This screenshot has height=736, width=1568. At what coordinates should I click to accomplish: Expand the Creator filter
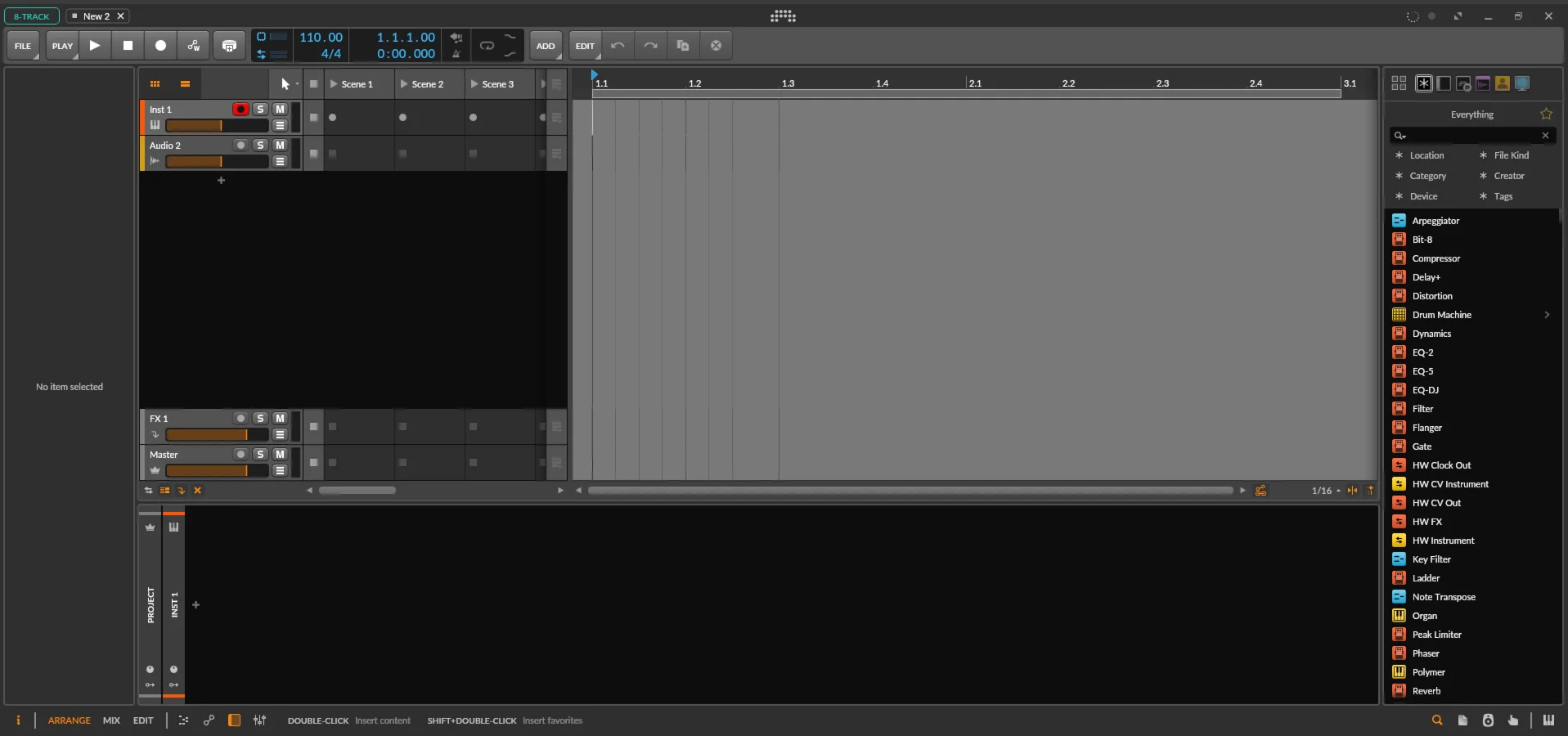1502,176
